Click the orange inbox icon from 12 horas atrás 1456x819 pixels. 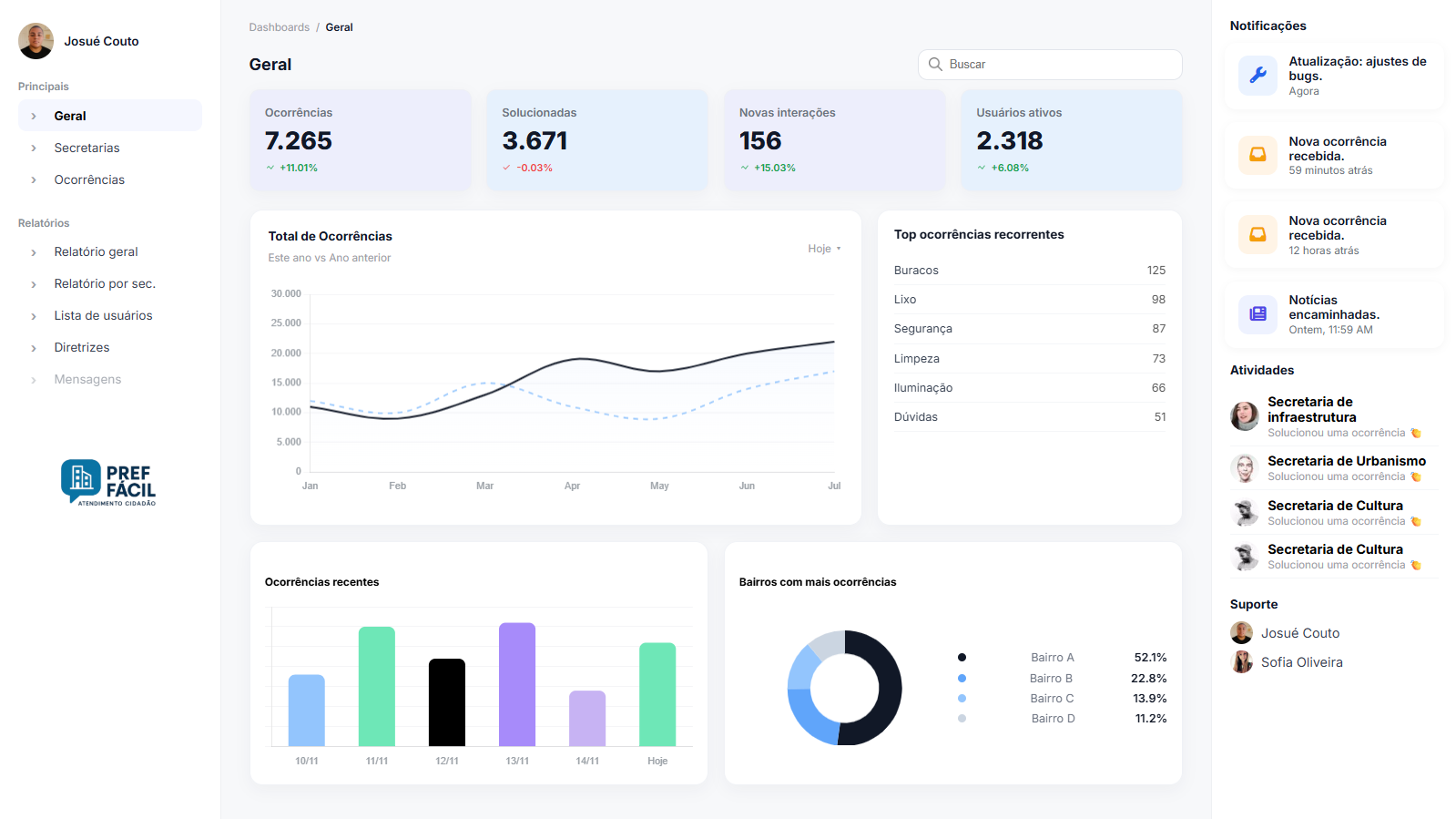click(1257, 235)
